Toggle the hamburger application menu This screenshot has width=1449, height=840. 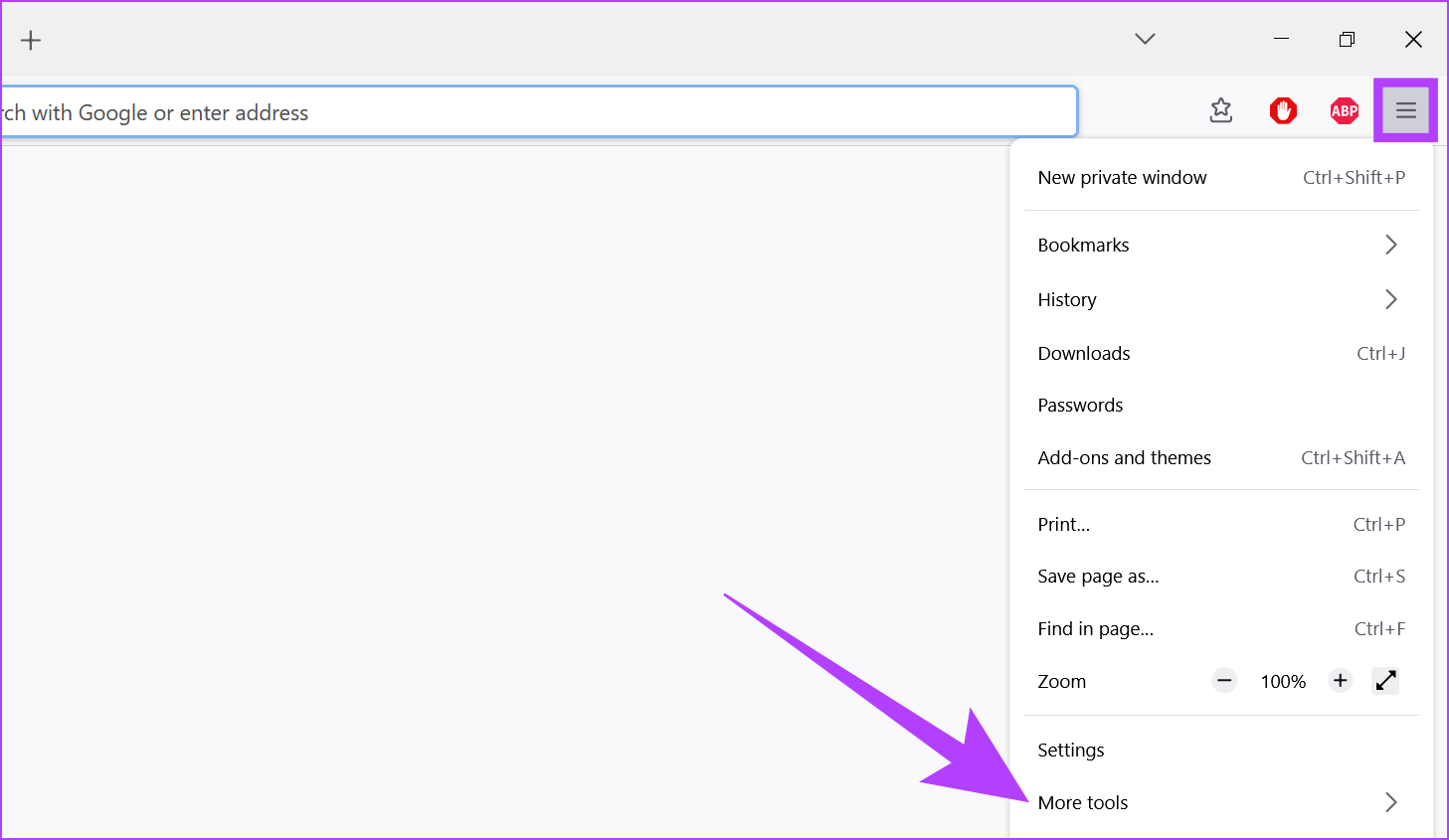pos(1405,110)
